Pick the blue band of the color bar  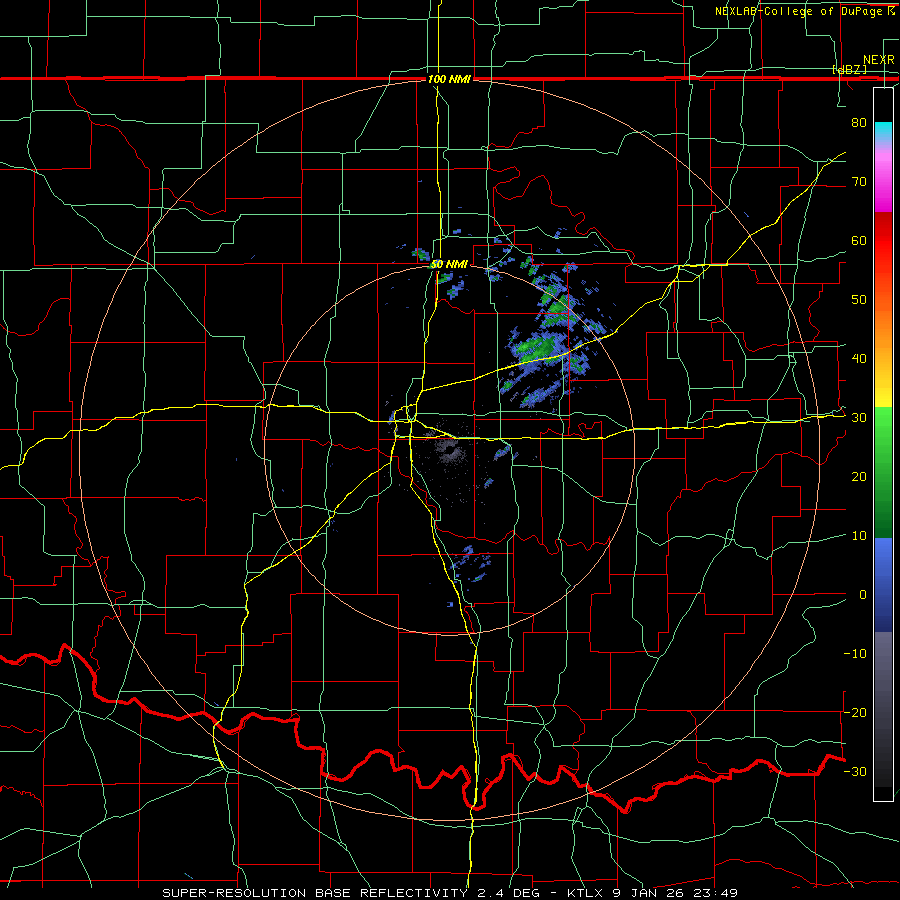pos(883,583)
